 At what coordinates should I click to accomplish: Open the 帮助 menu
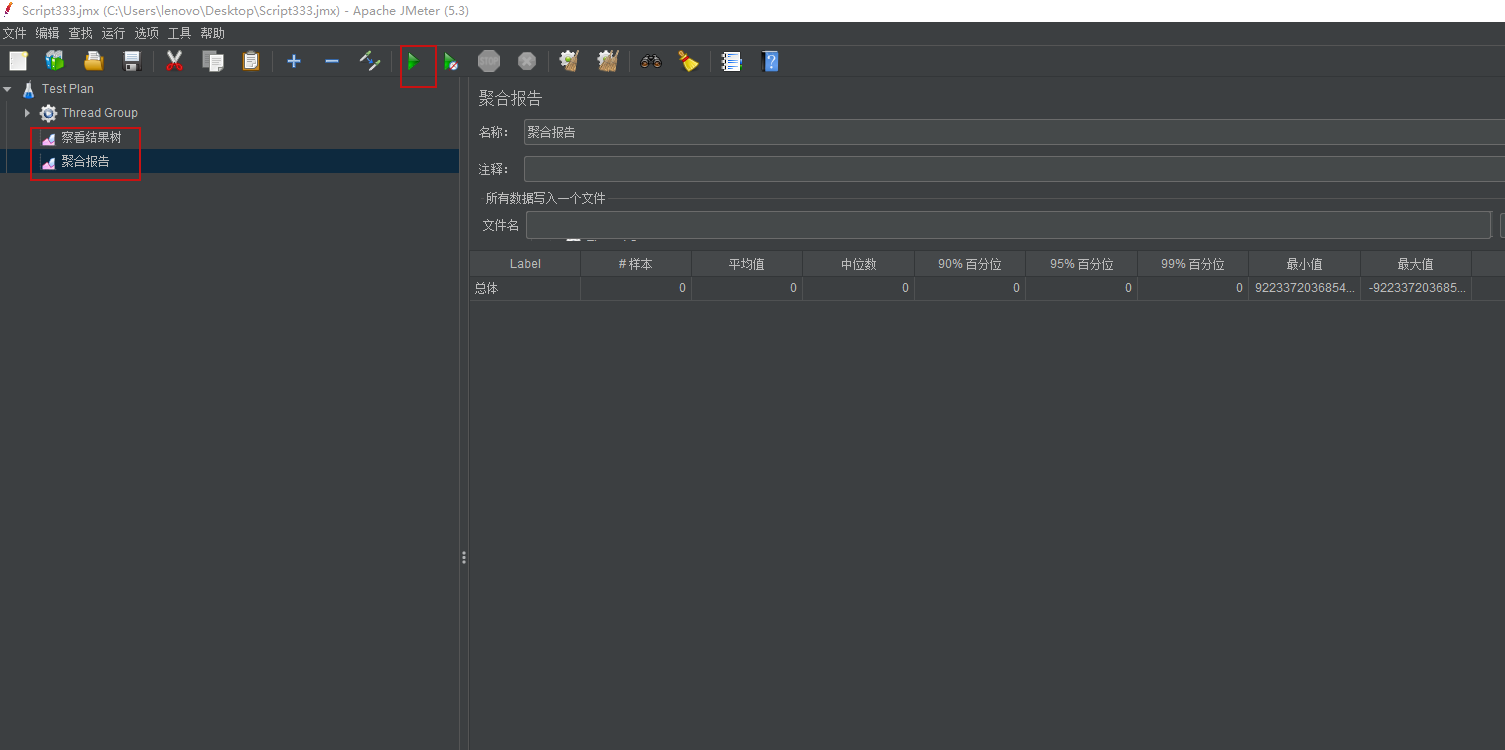(212, 33)
